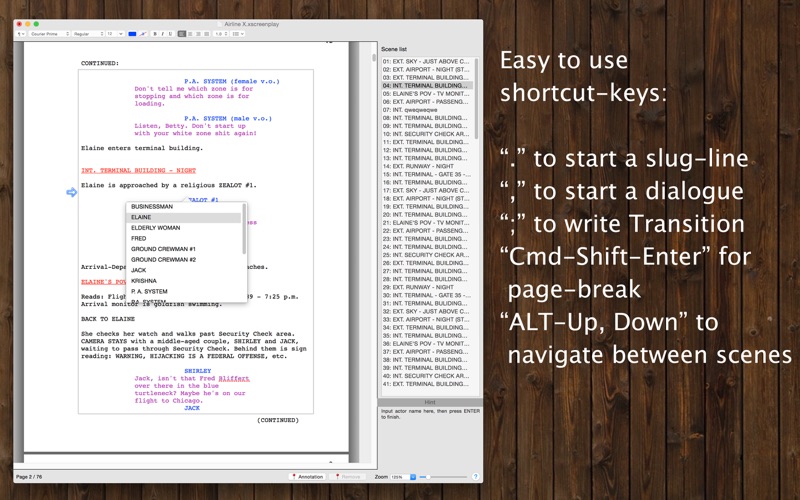Click the green full-screen window button
Viewport: 800px width, 500px height.
point(36,24)
